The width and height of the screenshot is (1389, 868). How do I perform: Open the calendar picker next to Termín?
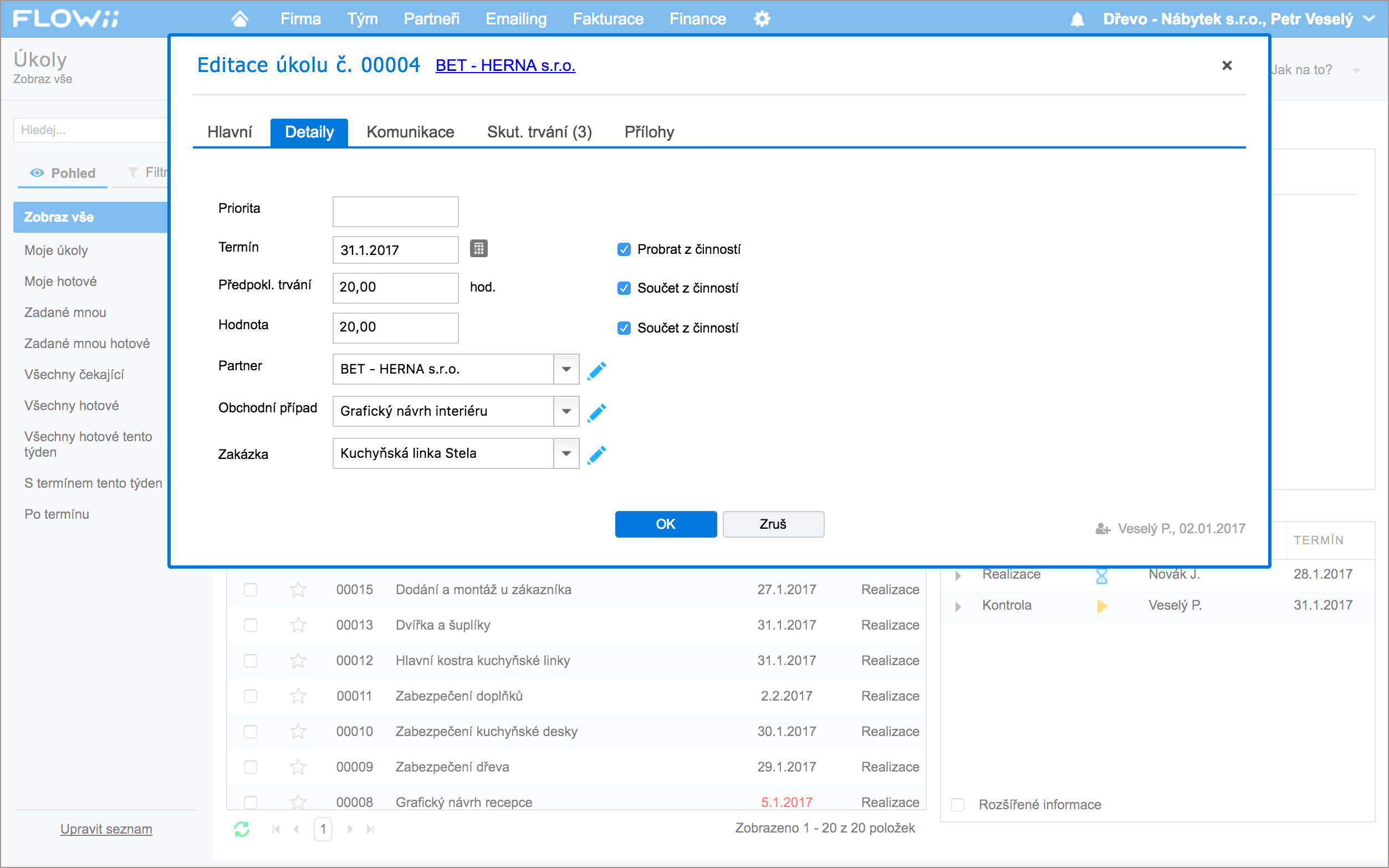click(x=479, y=248)
